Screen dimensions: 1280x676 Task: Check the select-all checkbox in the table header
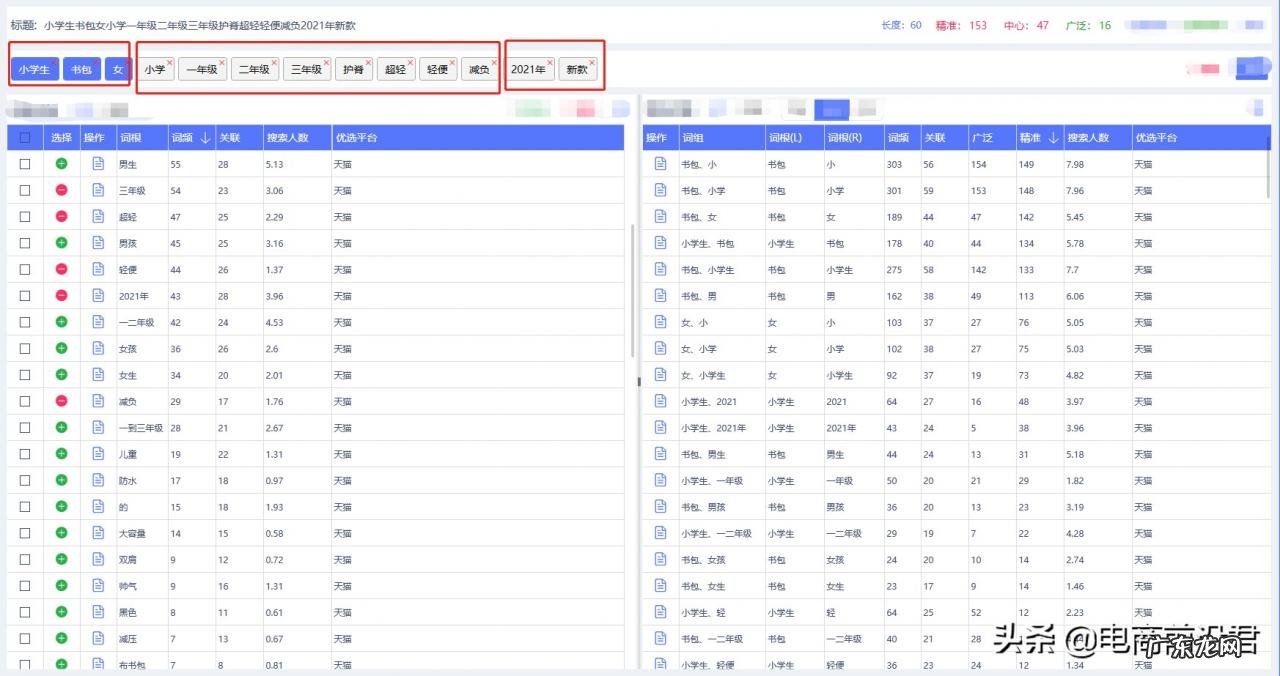tap(25, 137)
